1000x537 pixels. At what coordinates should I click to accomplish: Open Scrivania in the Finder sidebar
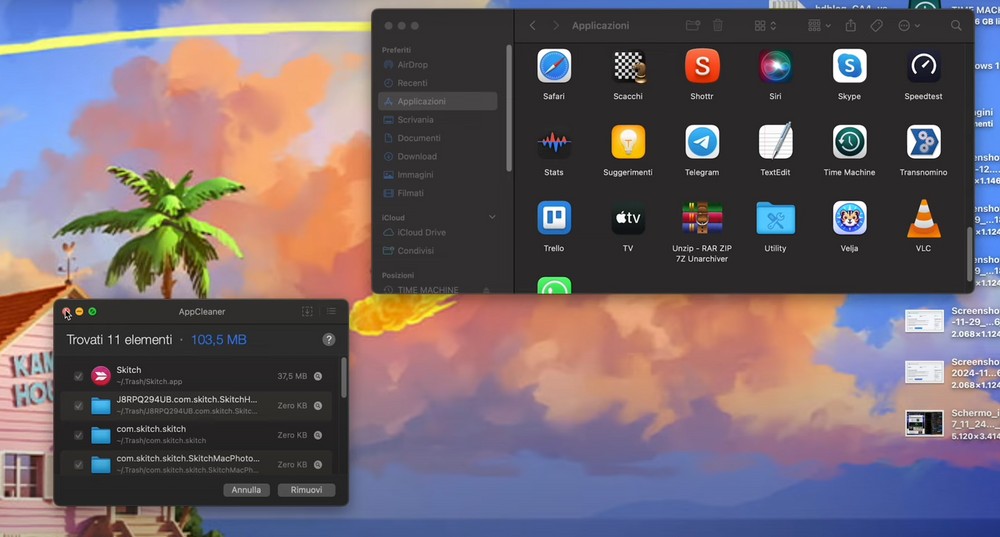(415, 120)
